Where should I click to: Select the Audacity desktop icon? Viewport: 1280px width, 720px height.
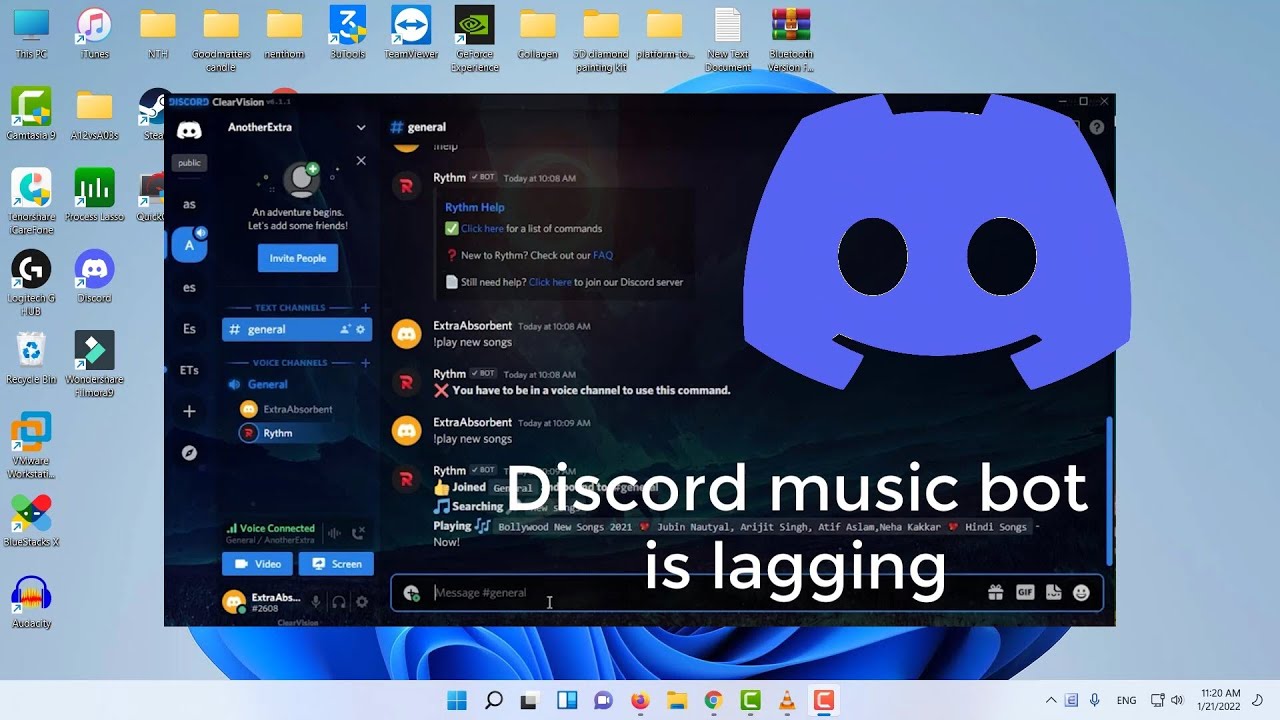(31, 602)
